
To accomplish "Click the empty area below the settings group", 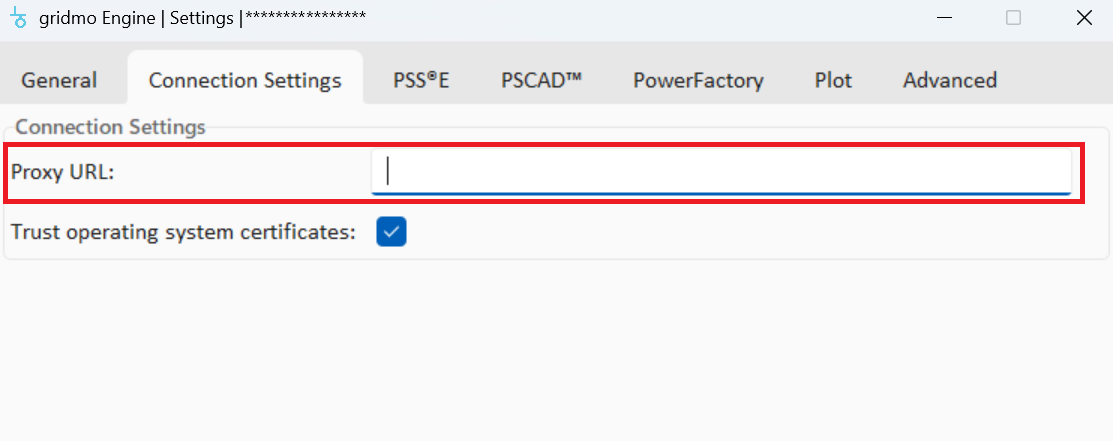I will (556, 350).
